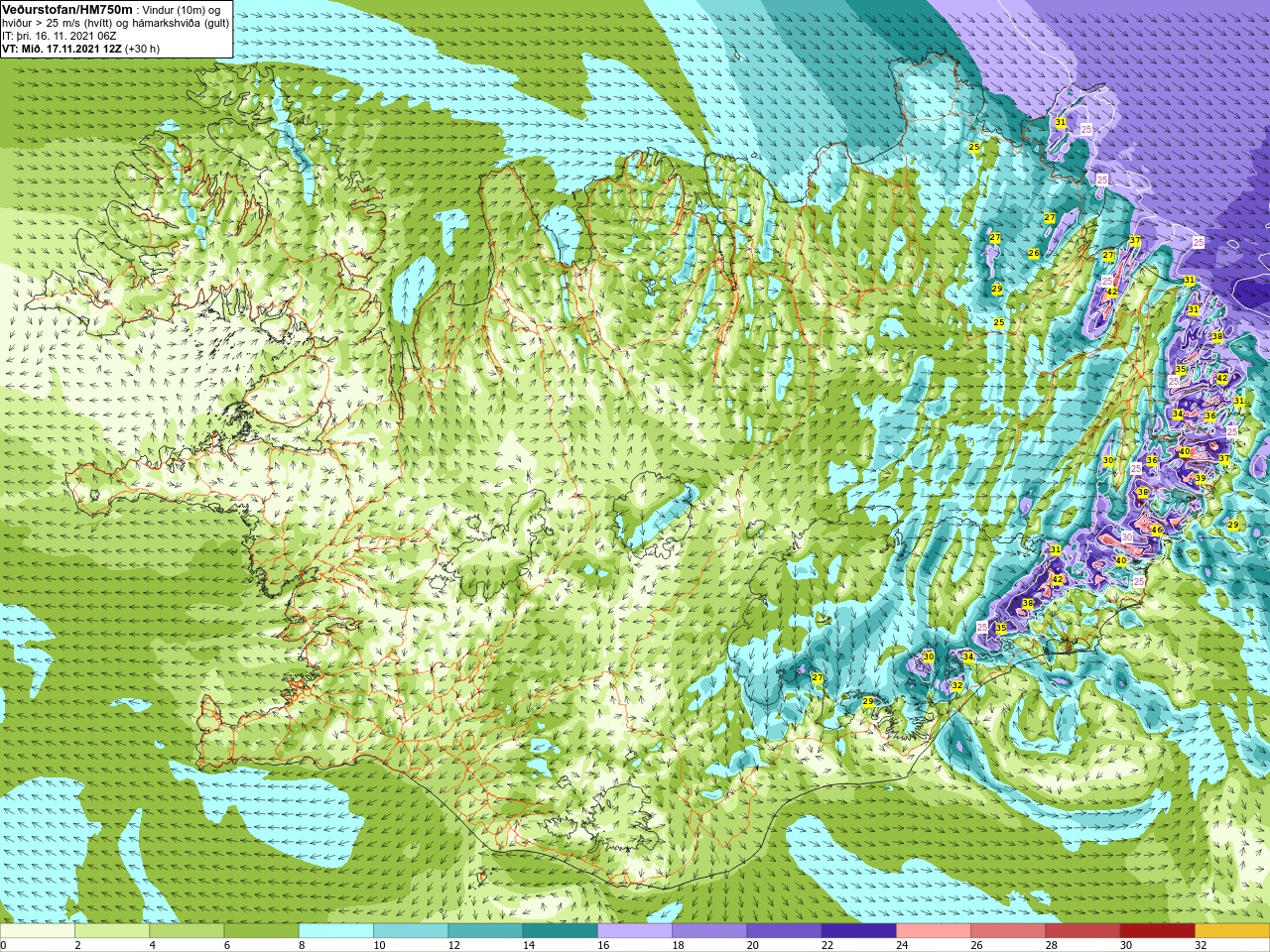
Task: Select the 22–24 m/s dark indigo legend swatch
Action: 858,931
